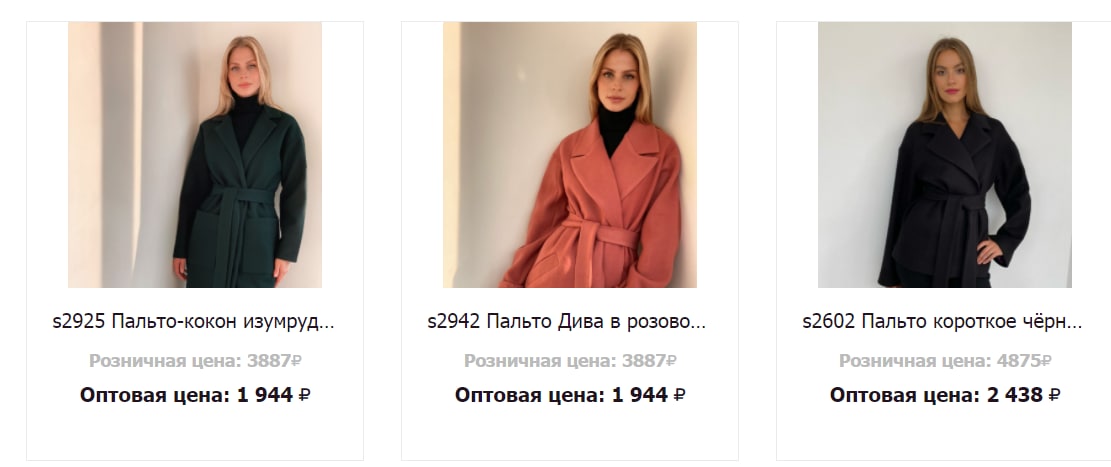Click the ruble icon after retail price 4875
The image size is (1111, 467).
coord(1047,361)
